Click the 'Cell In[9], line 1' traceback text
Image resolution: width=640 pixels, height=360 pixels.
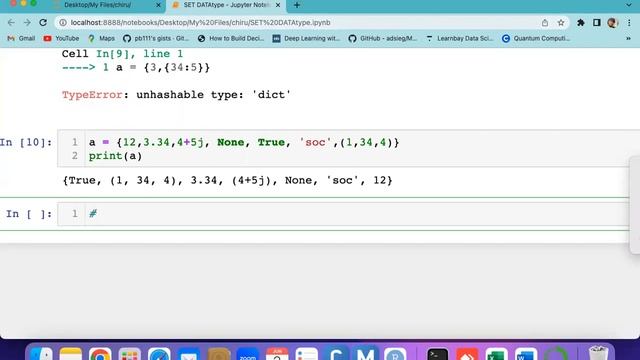122,54
